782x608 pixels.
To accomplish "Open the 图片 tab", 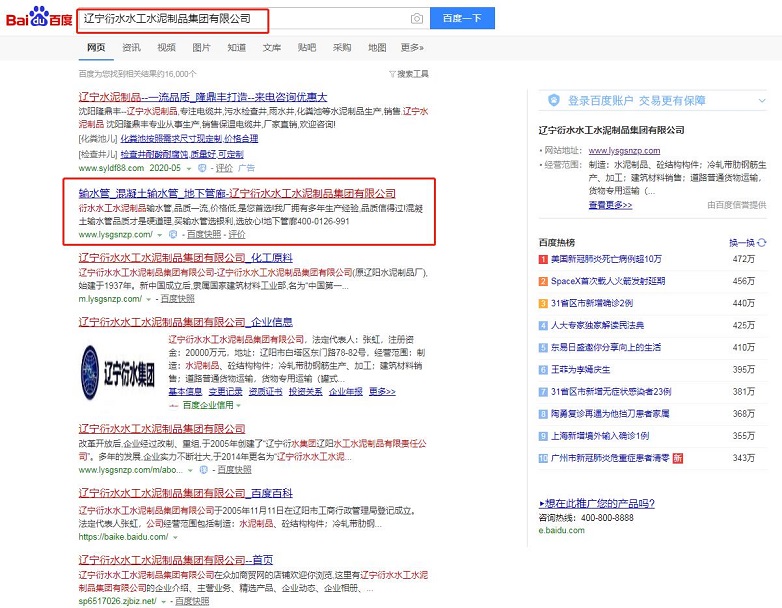I will [201, 47].
